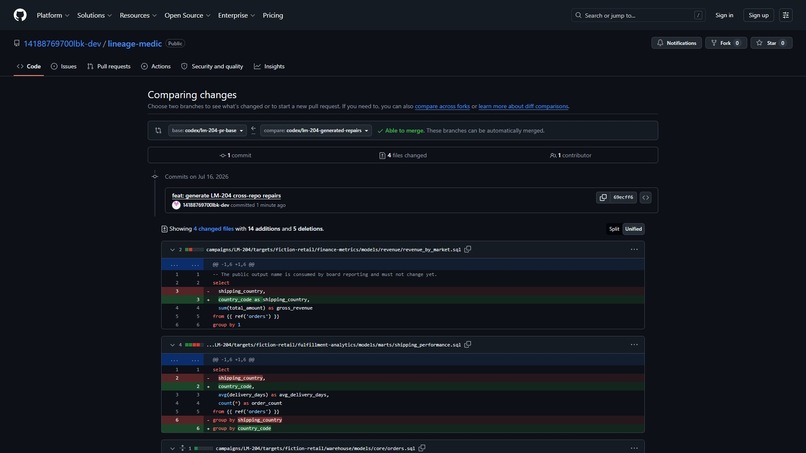Open the warehouse orders.sql file path link
This screenshot has width=806, height=453.
[315, 448]
